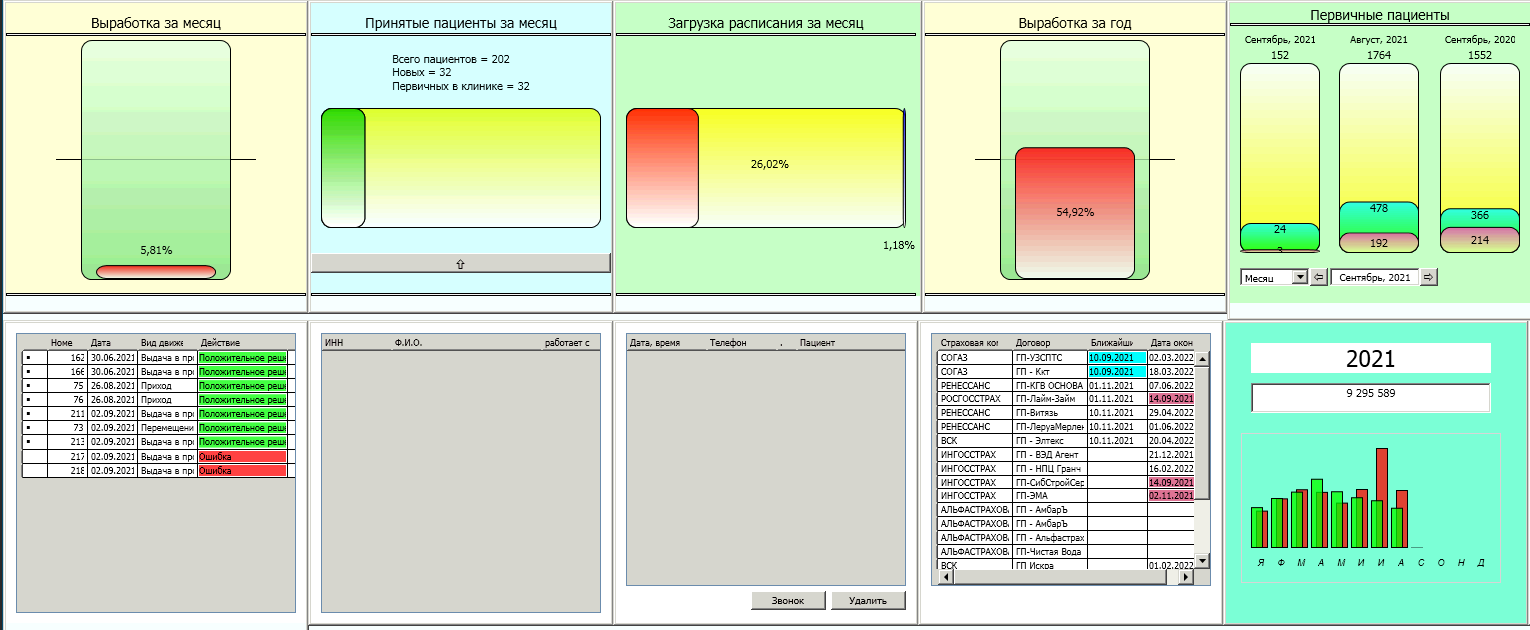
Task: Click the Страховая компания column header
Action: (x=968, y=342)
